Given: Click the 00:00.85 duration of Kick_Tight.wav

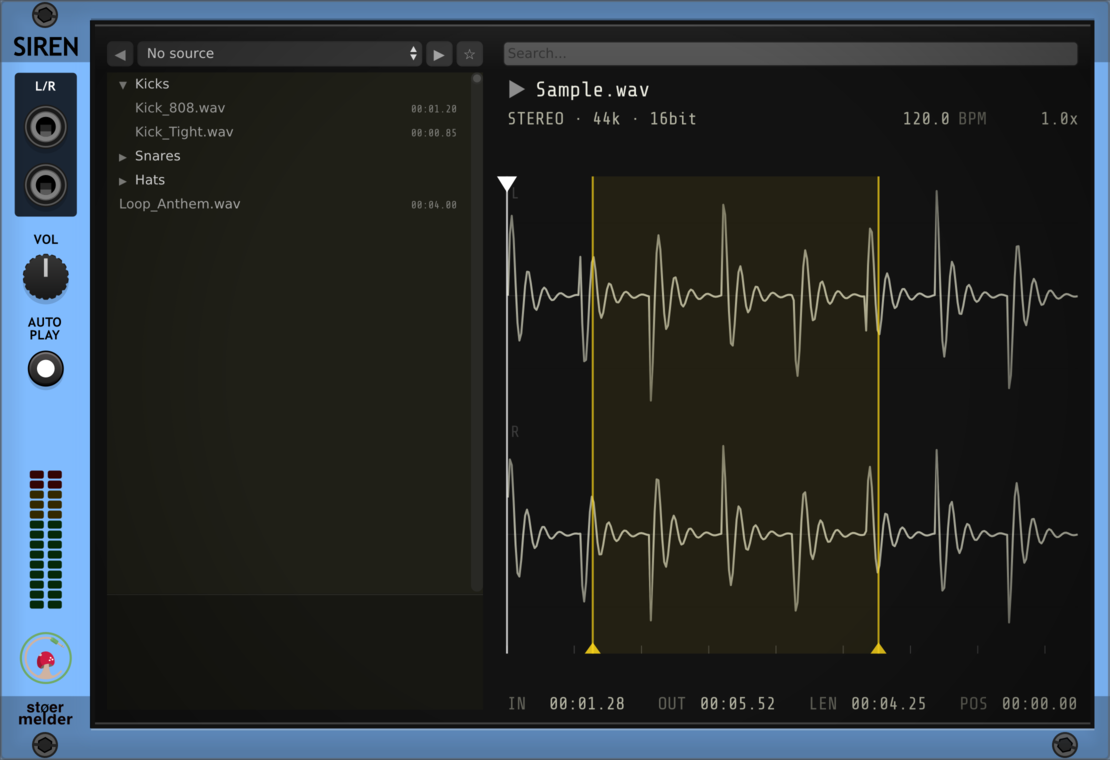Looking at the screenshot, I should point(434,133).
